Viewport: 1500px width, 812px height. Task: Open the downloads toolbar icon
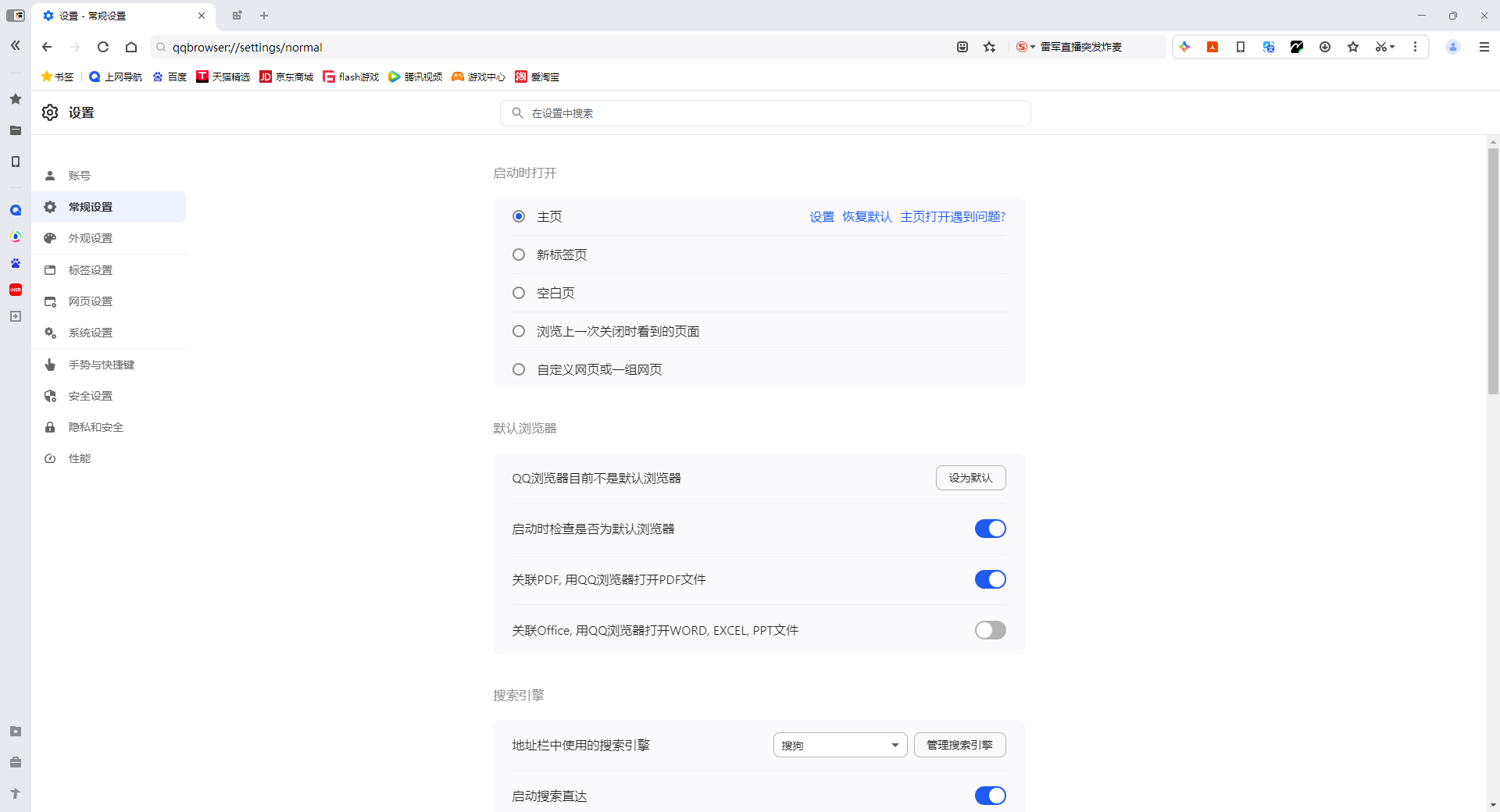pos(1325,47)
